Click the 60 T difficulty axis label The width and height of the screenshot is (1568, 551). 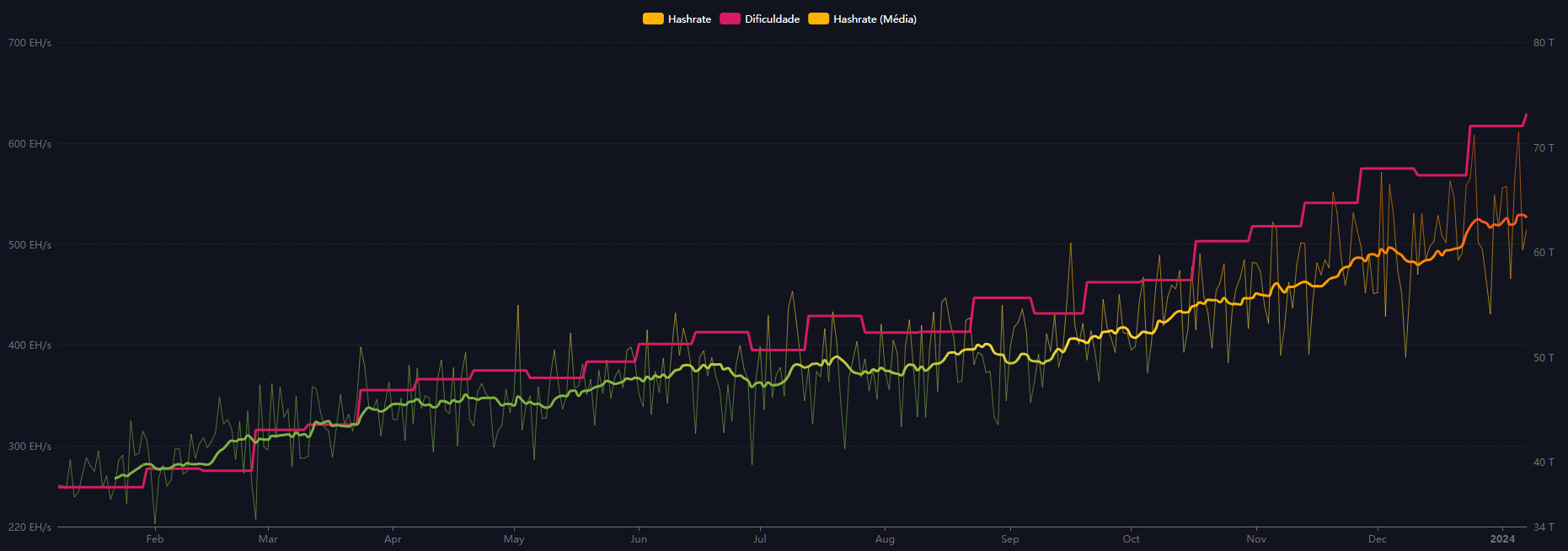point(1544,253)
